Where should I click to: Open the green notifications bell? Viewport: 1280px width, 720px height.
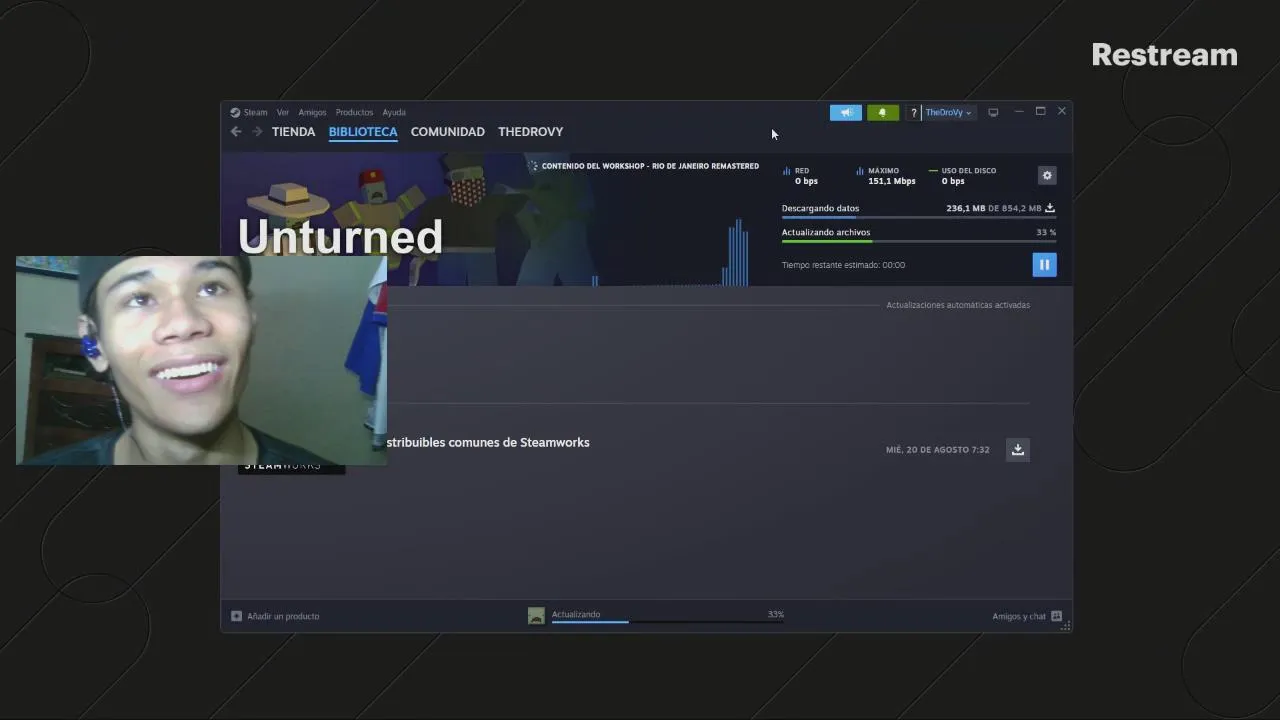coord(882,112)
